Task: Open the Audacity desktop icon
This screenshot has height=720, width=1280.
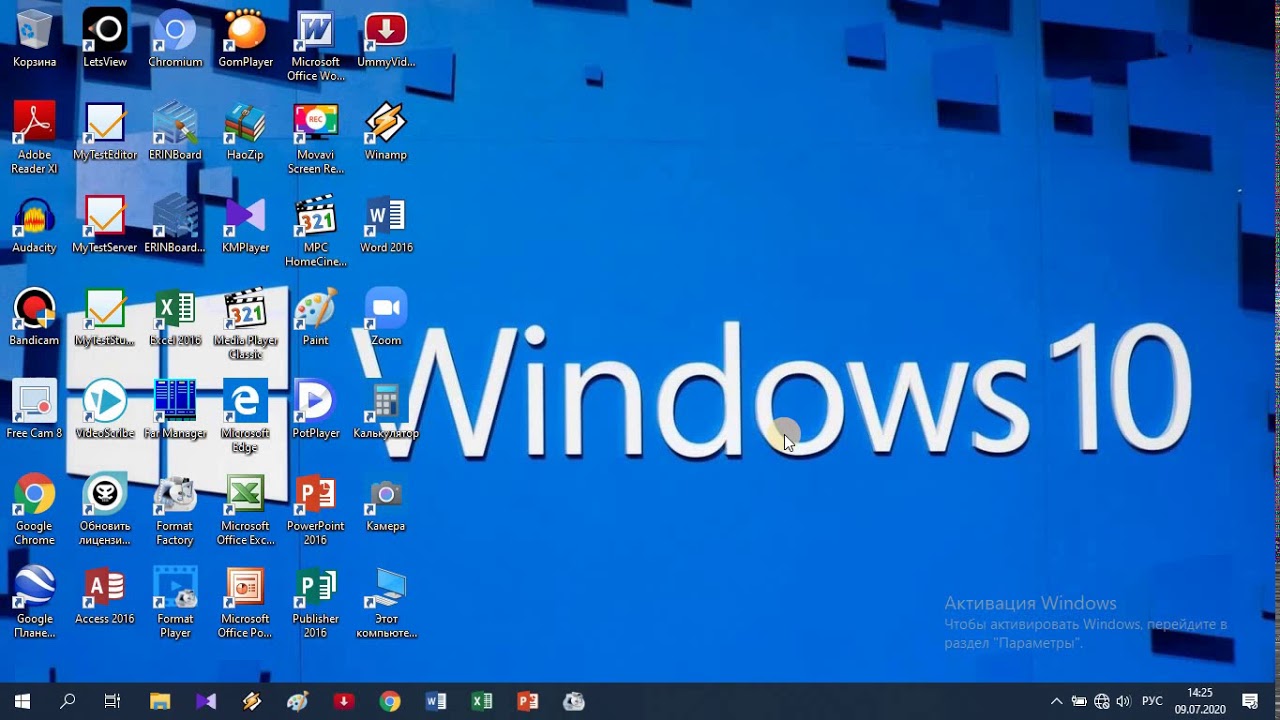Action: (x=34, y=224)
